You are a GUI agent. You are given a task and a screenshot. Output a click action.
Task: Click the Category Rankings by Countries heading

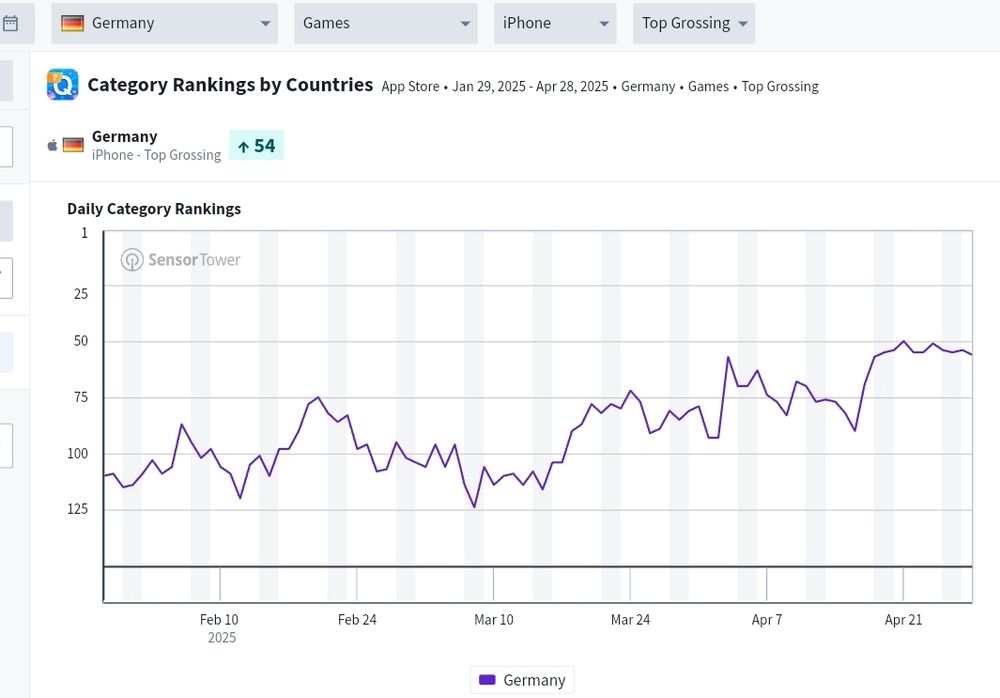[x=230, y=85]
